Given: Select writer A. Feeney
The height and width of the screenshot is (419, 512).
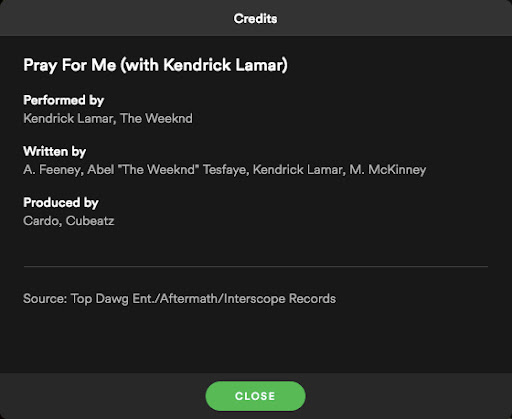Looking at the screenshot, I should pyautogui.click(x=53, y=170).
